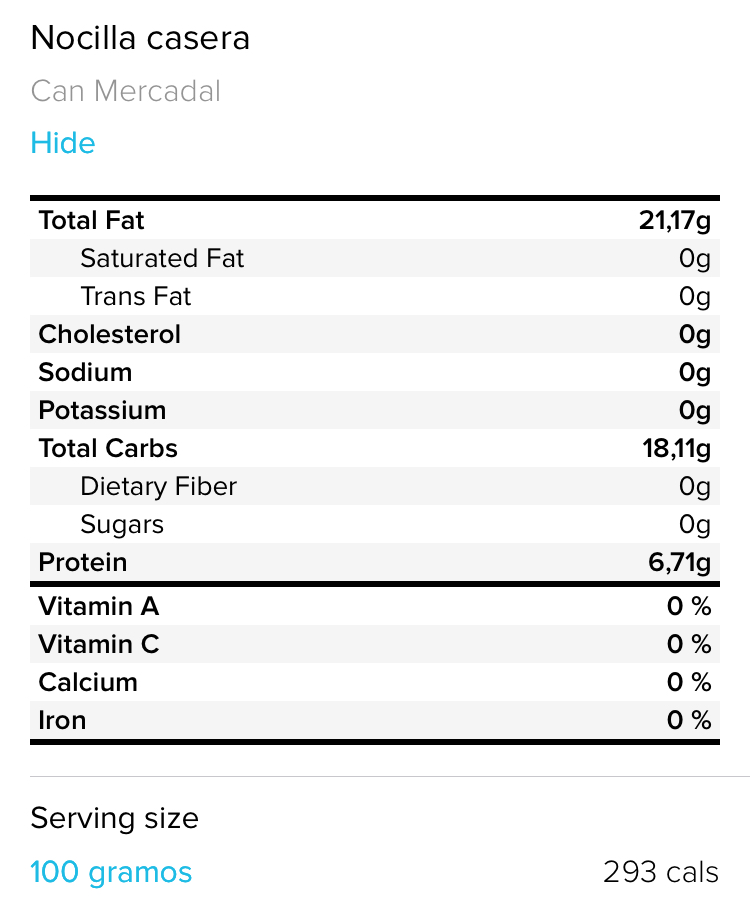Select the Cholesterol row
This screenshot has width=750, height=902.
point(374,334)
